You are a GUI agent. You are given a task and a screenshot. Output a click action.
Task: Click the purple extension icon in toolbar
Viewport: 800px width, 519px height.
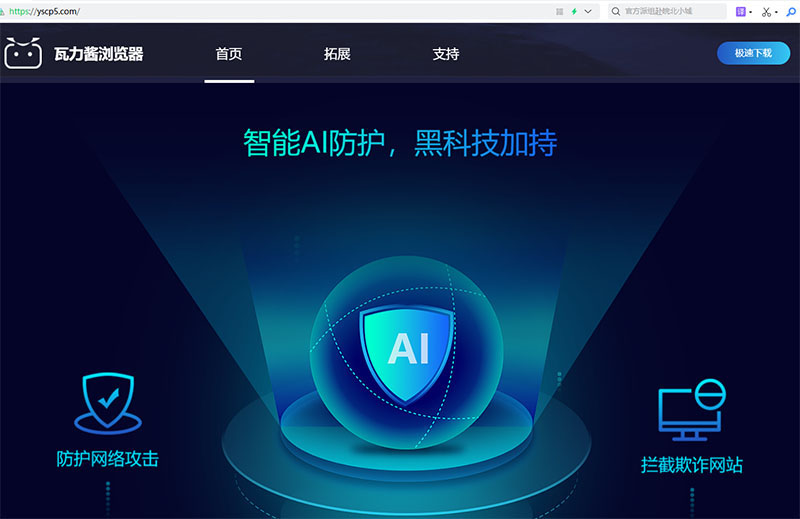point(740,11)
